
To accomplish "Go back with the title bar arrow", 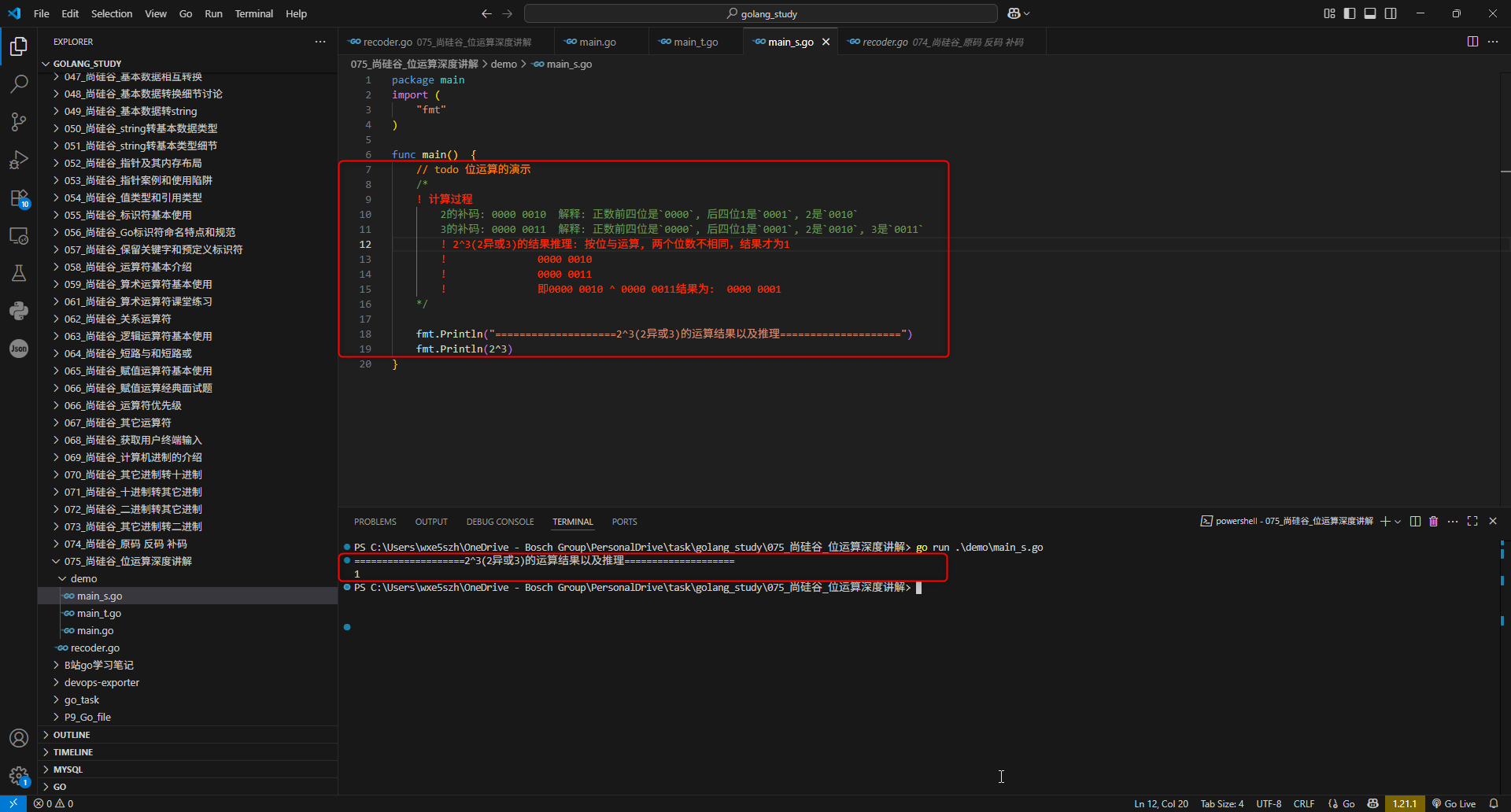I will tap(486, 13).
